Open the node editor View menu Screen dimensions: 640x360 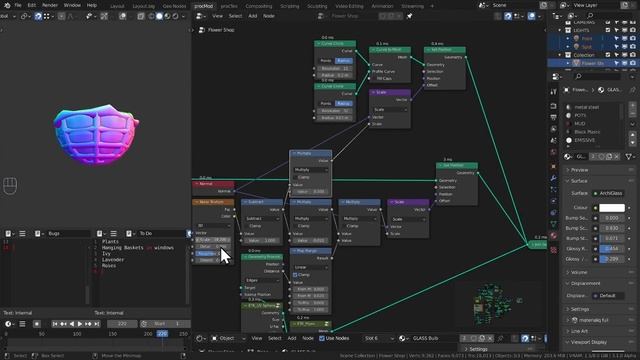pos(217,16)
